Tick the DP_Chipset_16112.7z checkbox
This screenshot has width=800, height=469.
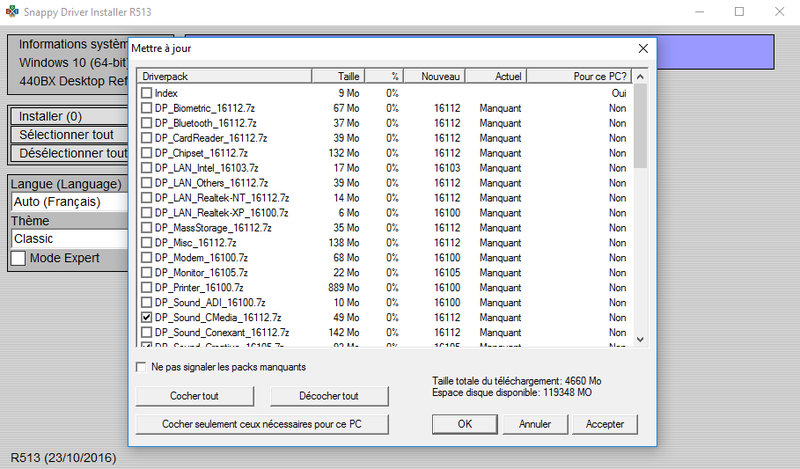pyautogui.click(x=147, y=153)
